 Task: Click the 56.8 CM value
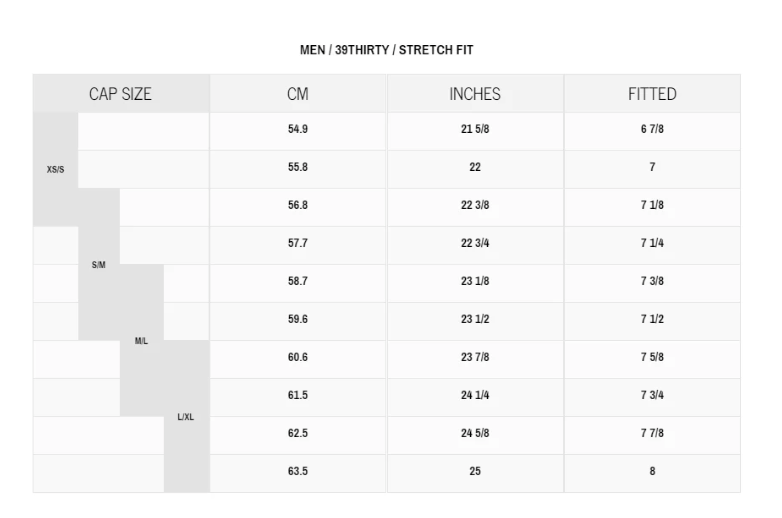[297, 206]
